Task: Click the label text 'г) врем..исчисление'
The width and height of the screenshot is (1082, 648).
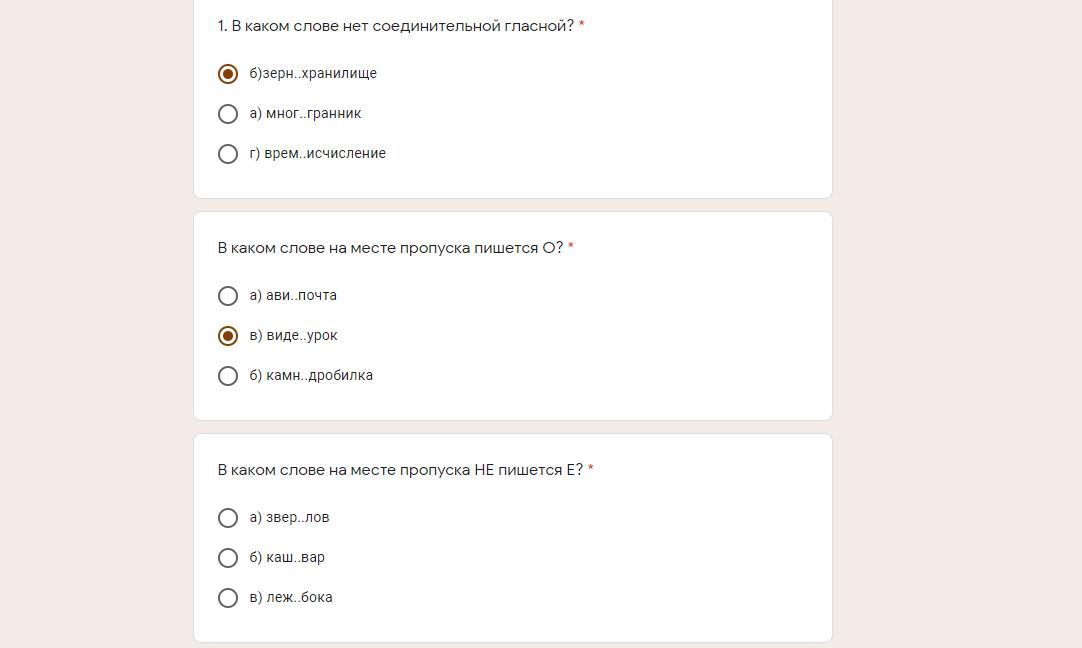Action: [x=317, y=153]
